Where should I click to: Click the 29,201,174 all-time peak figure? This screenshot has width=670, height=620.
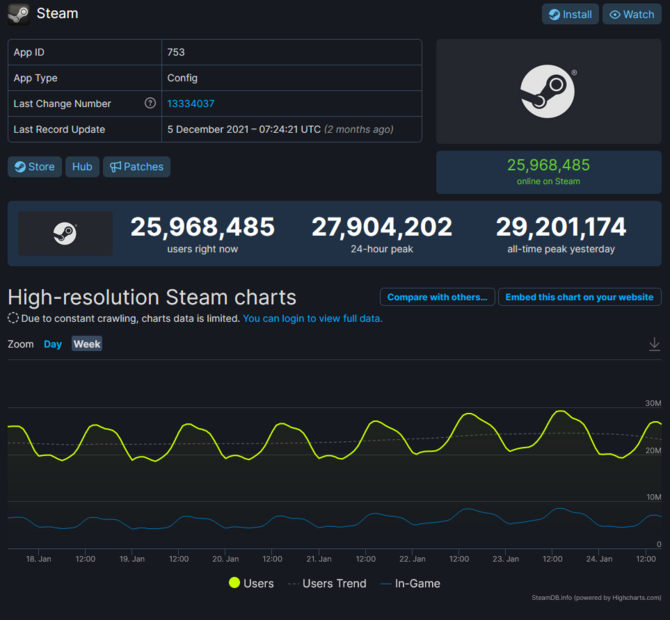[561, 226]
